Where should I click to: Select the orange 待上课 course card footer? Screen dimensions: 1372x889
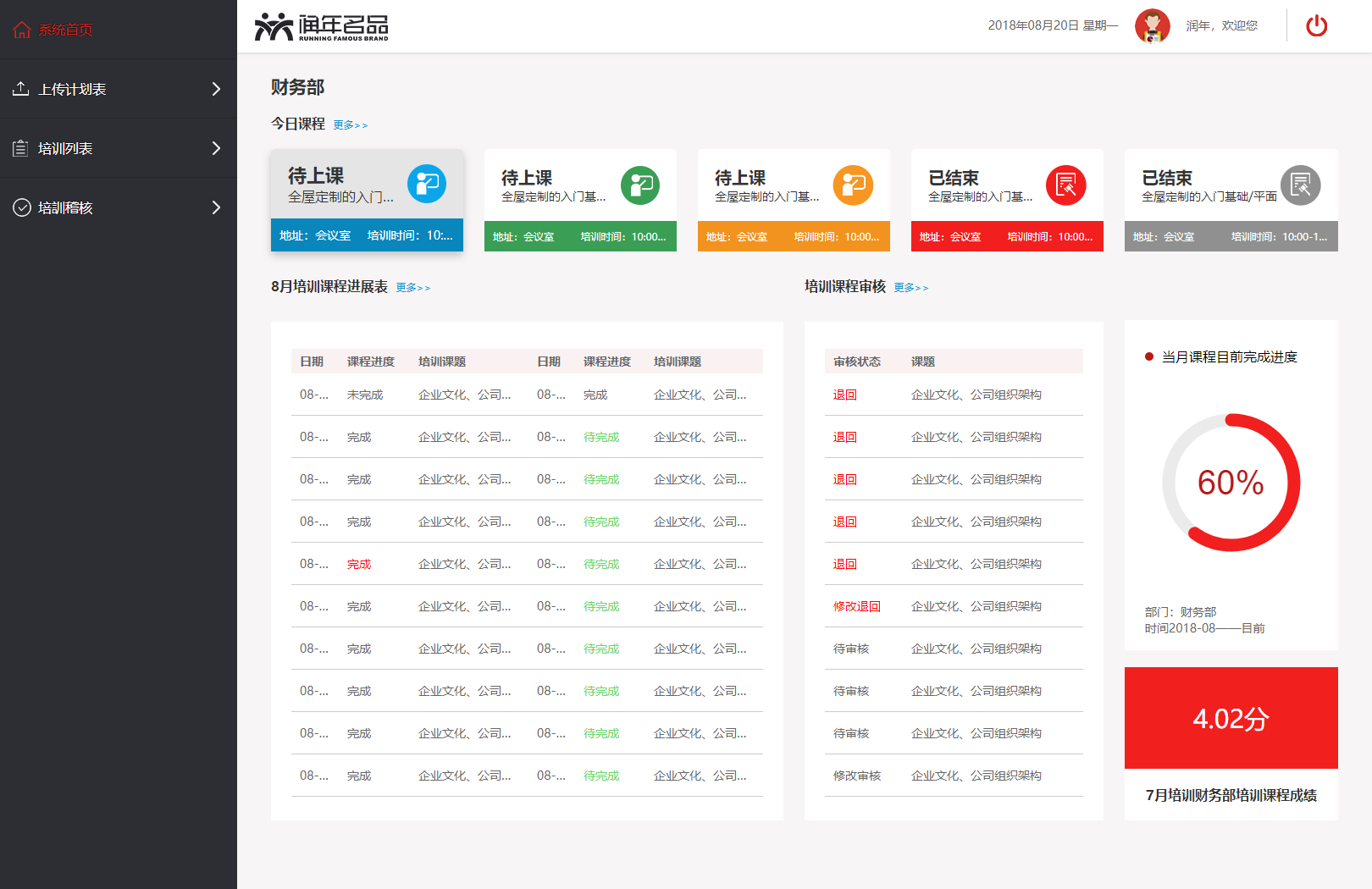[x=794, y=237]
